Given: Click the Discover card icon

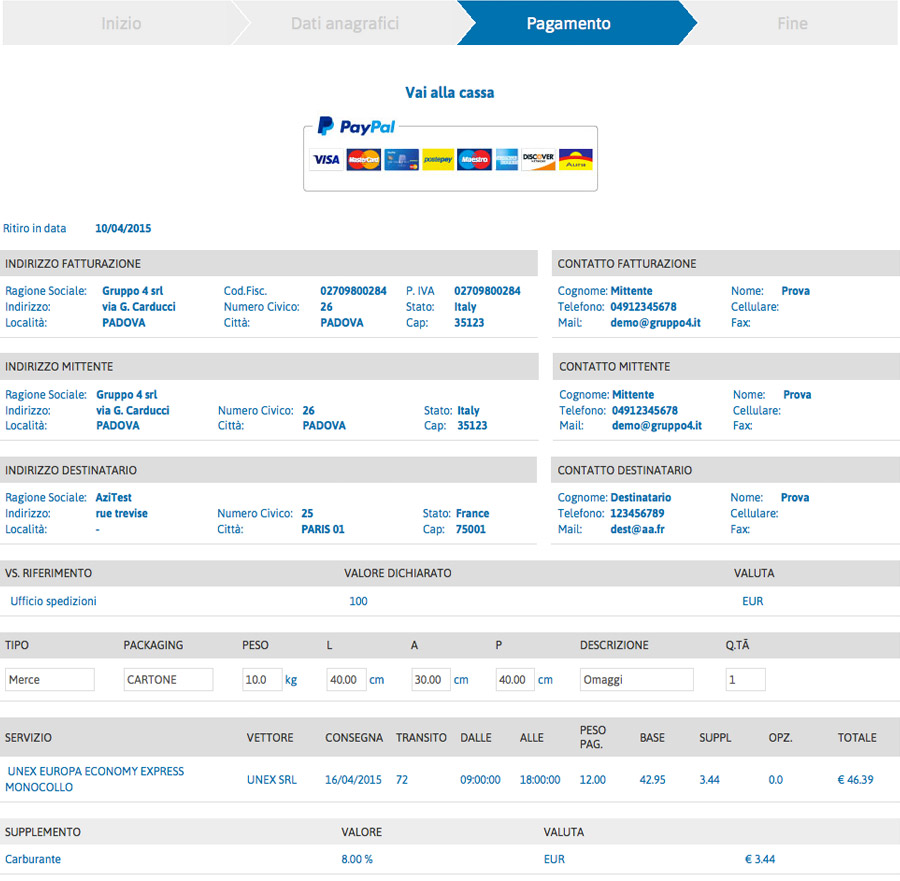Looking at the screenshot, I should [x=538, y=160].
